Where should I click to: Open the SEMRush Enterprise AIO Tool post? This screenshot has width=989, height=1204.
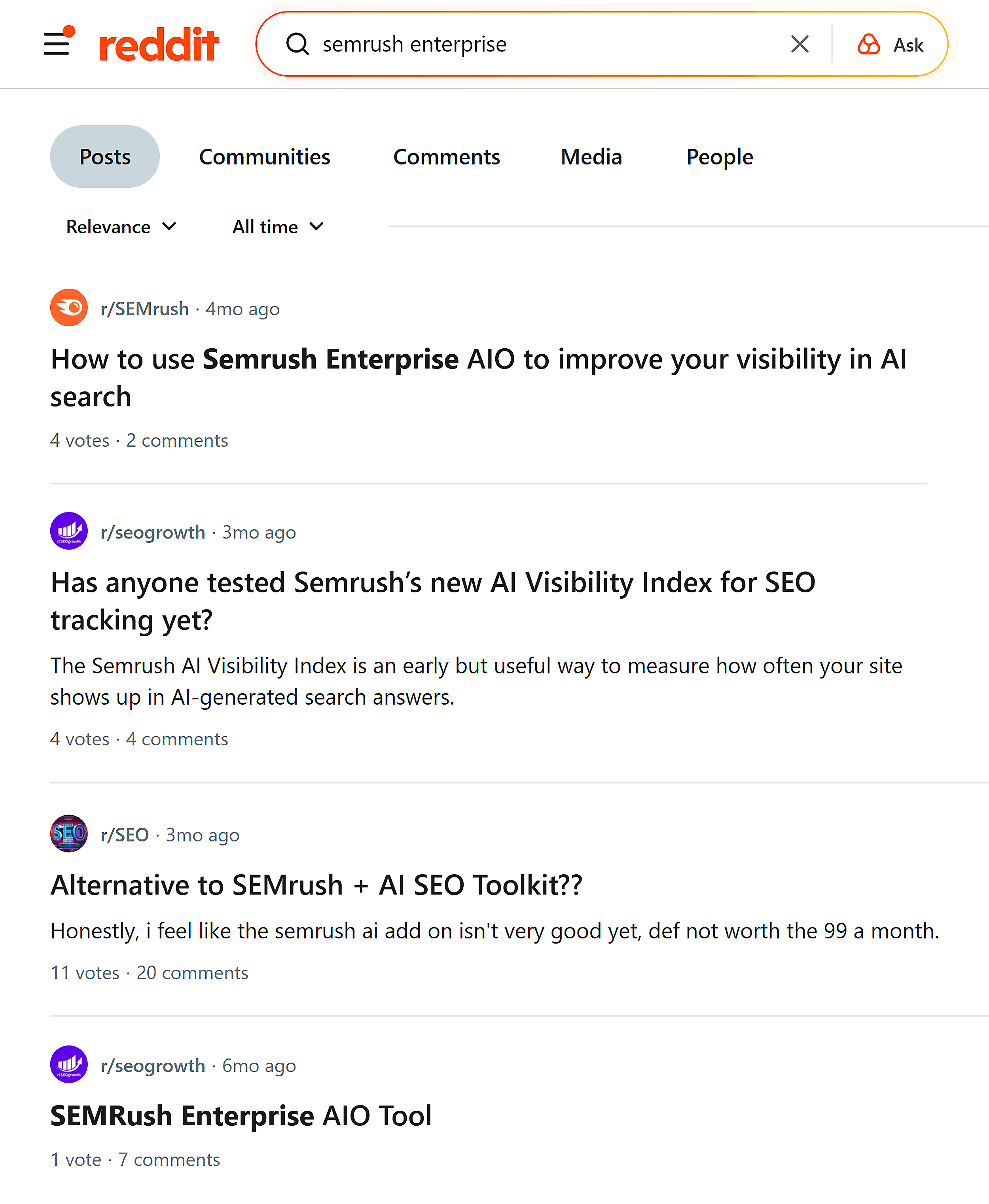[x=241, y=1116]
